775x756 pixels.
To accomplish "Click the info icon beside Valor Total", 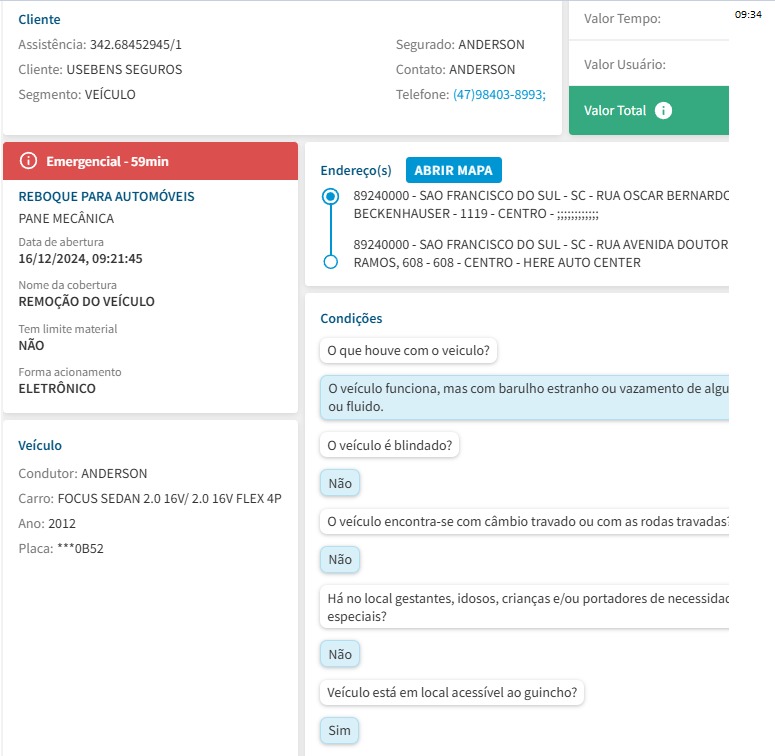I will point(663,111).
